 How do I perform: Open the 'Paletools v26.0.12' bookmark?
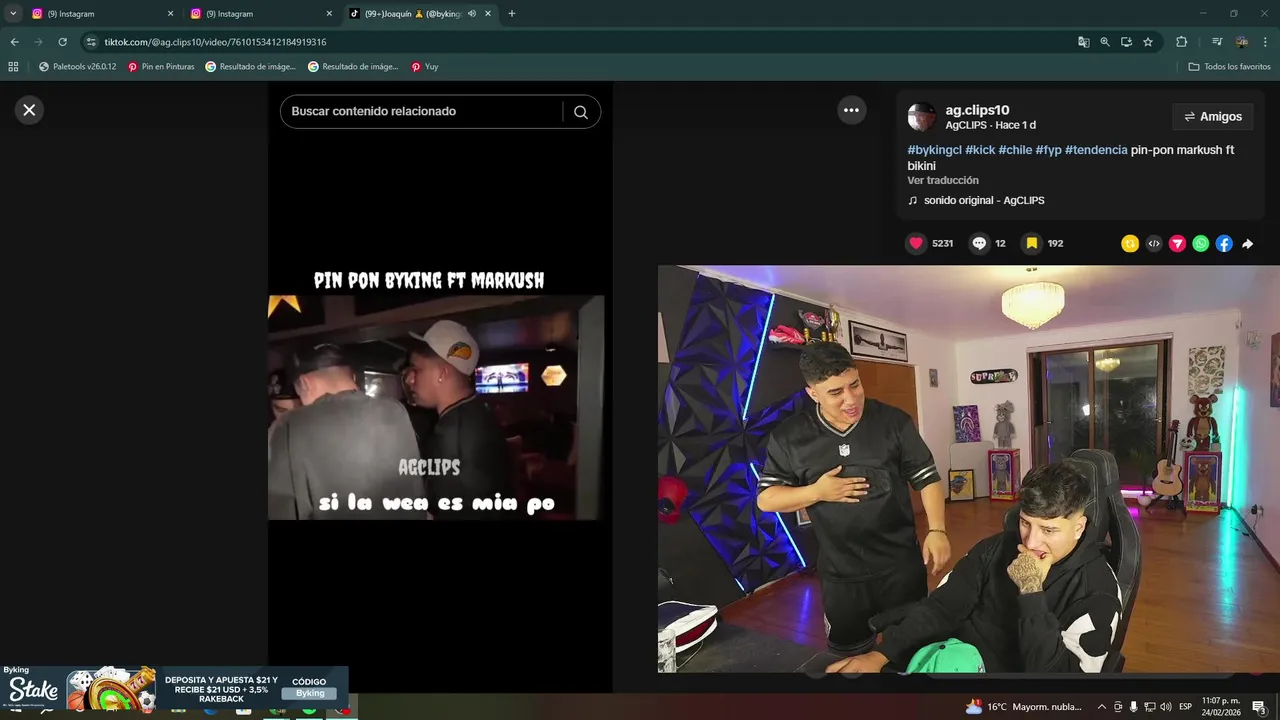coord(77,67)
